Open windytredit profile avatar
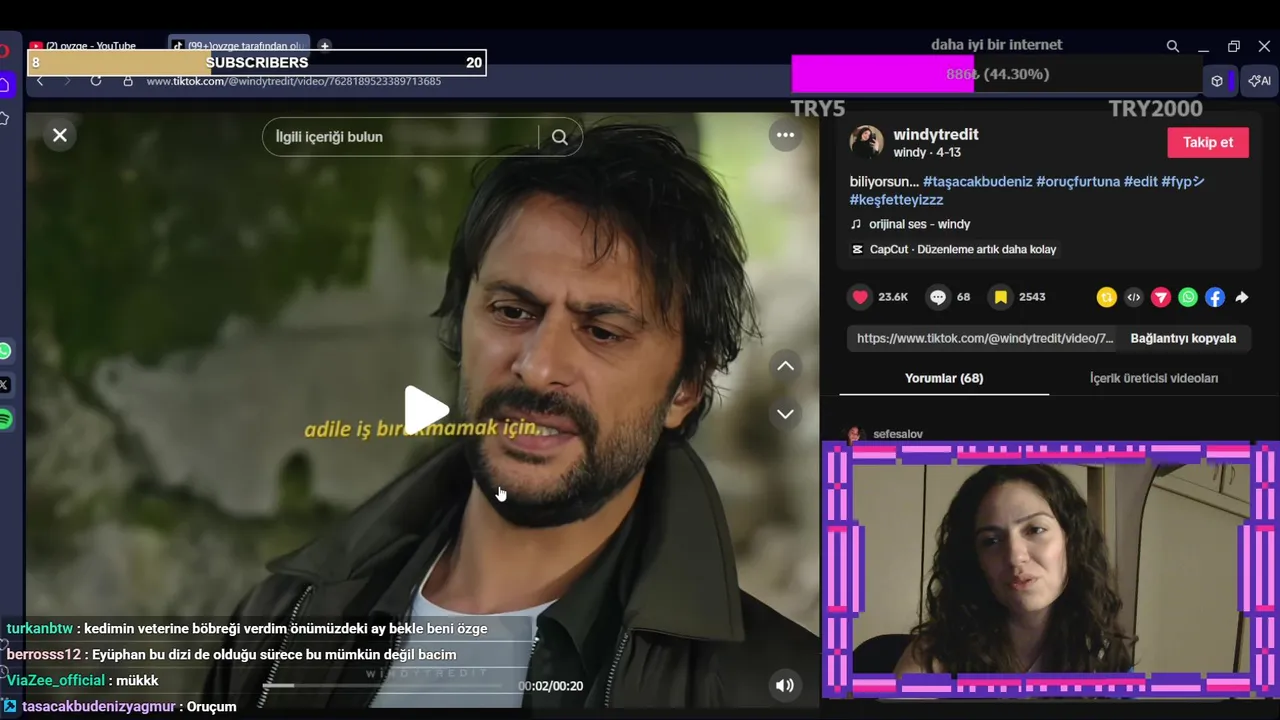This screenshot has height=720, width=1280. 866,142
